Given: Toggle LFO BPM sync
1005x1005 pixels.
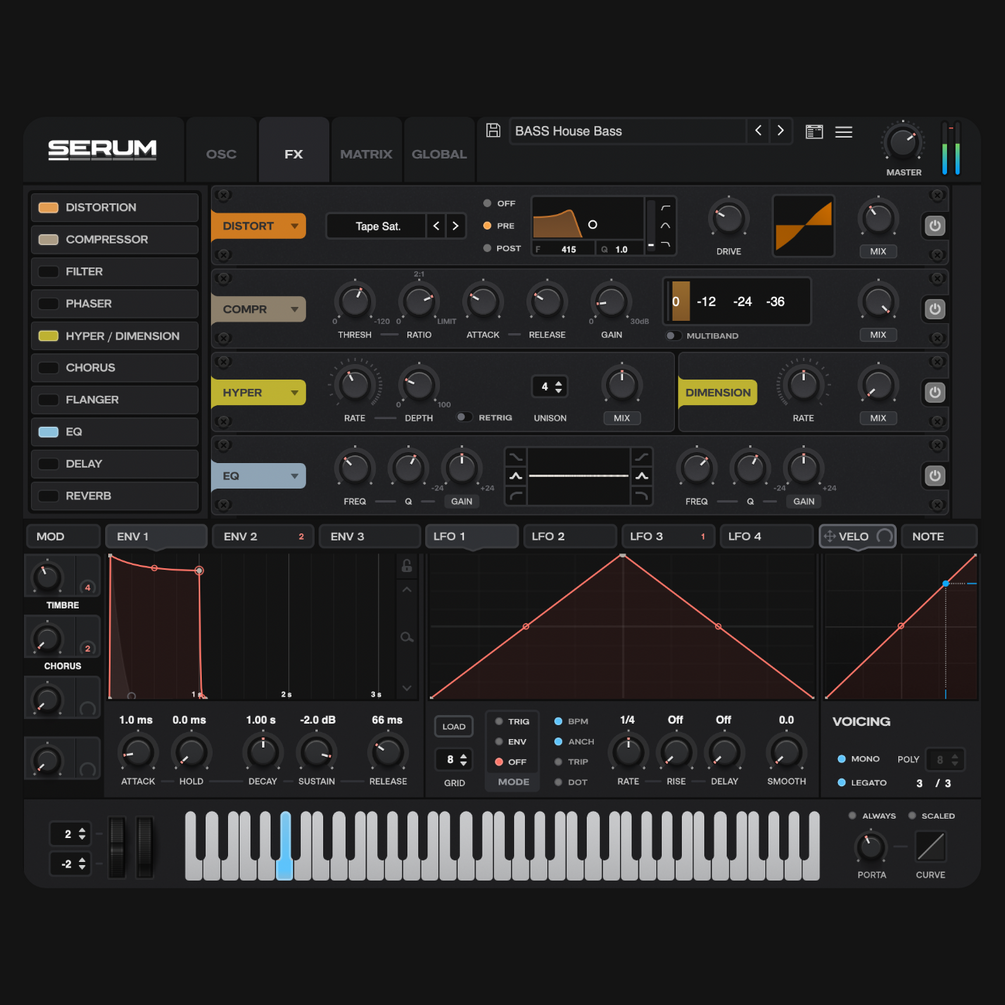Looking at the screenshot, I should 570,721.
